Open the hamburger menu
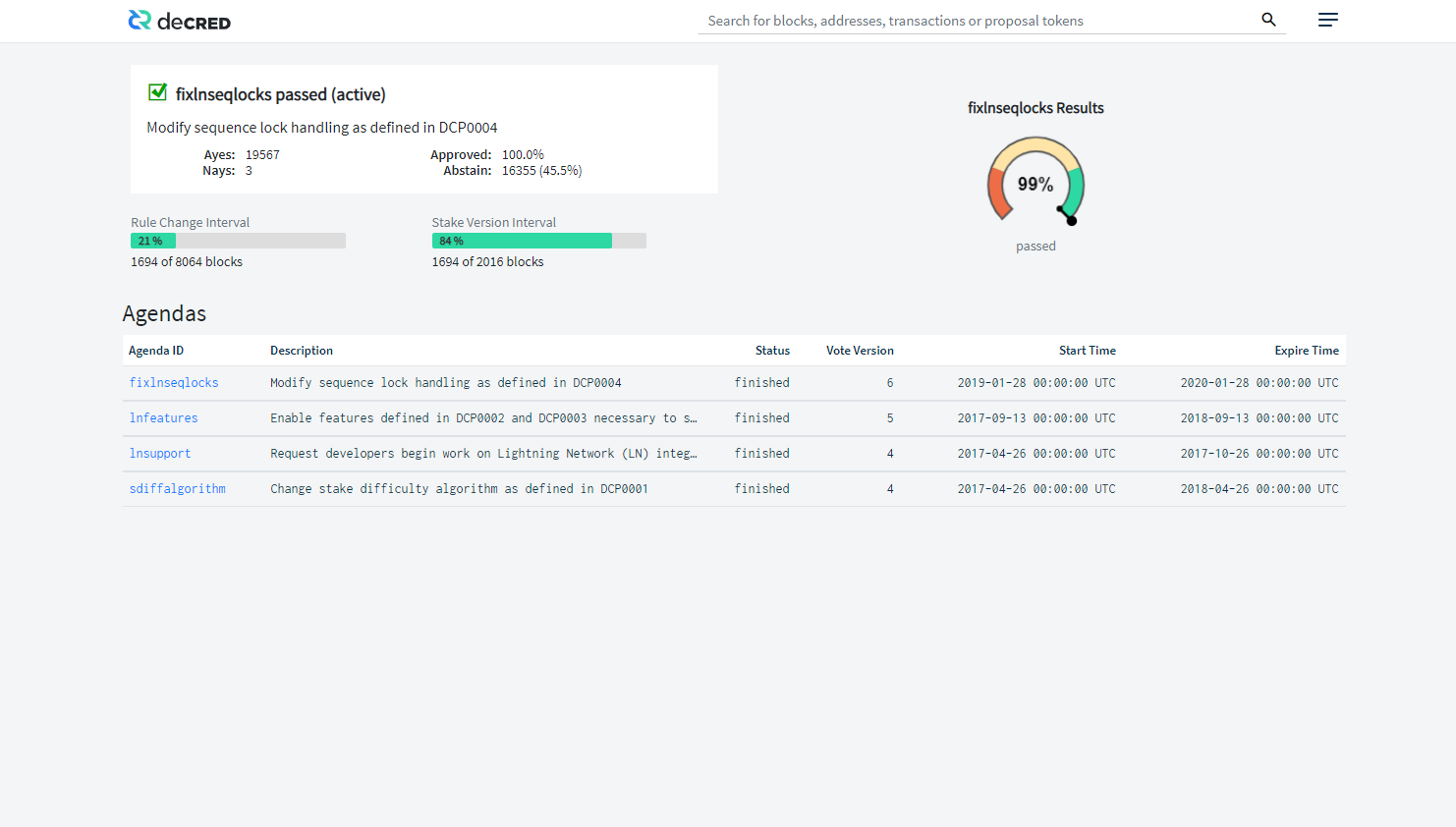This screenshot has height=827, width=1456. click(x=1327, y=20)
